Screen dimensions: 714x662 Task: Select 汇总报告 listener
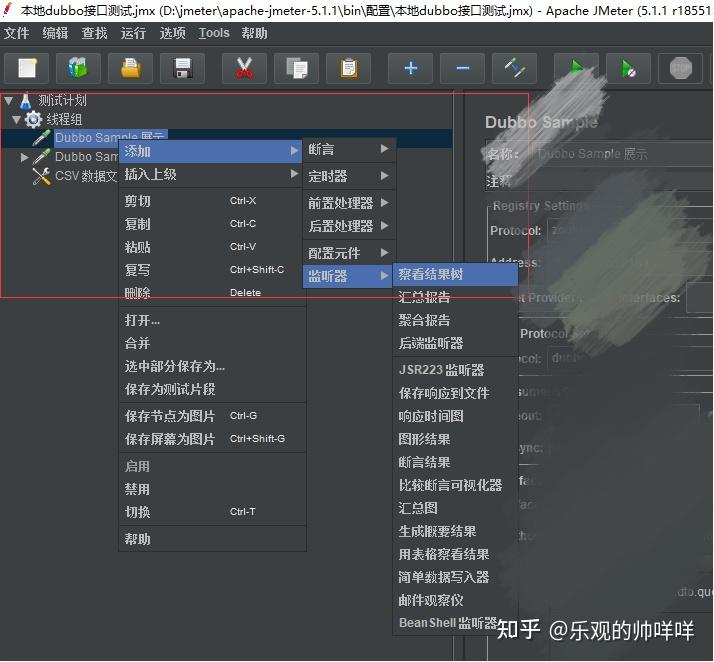[x=455, y=297]
